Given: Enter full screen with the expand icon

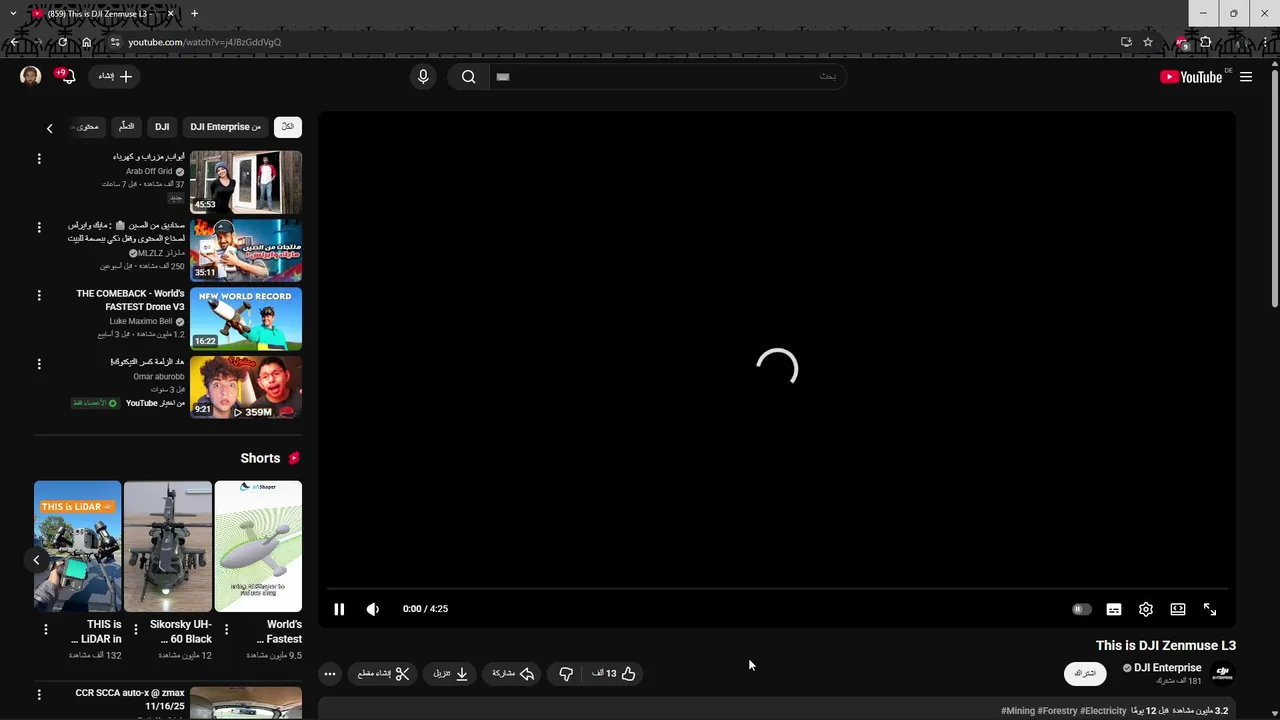Looking at the screenshot, I should (1210, 609).
